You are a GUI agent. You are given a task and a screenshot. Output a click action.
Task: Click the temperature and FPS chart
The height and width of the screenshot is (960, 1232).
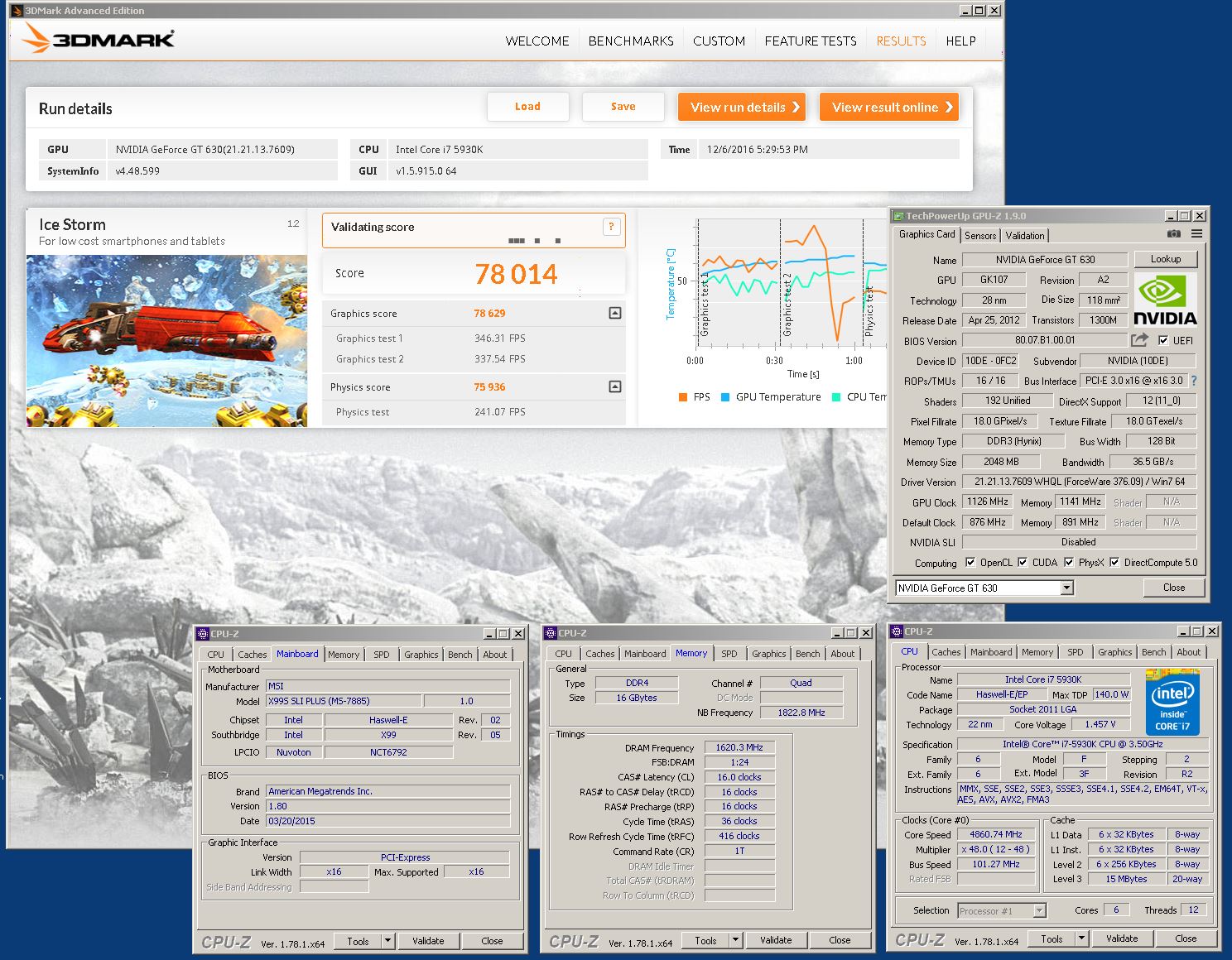[x=792, y=281]
